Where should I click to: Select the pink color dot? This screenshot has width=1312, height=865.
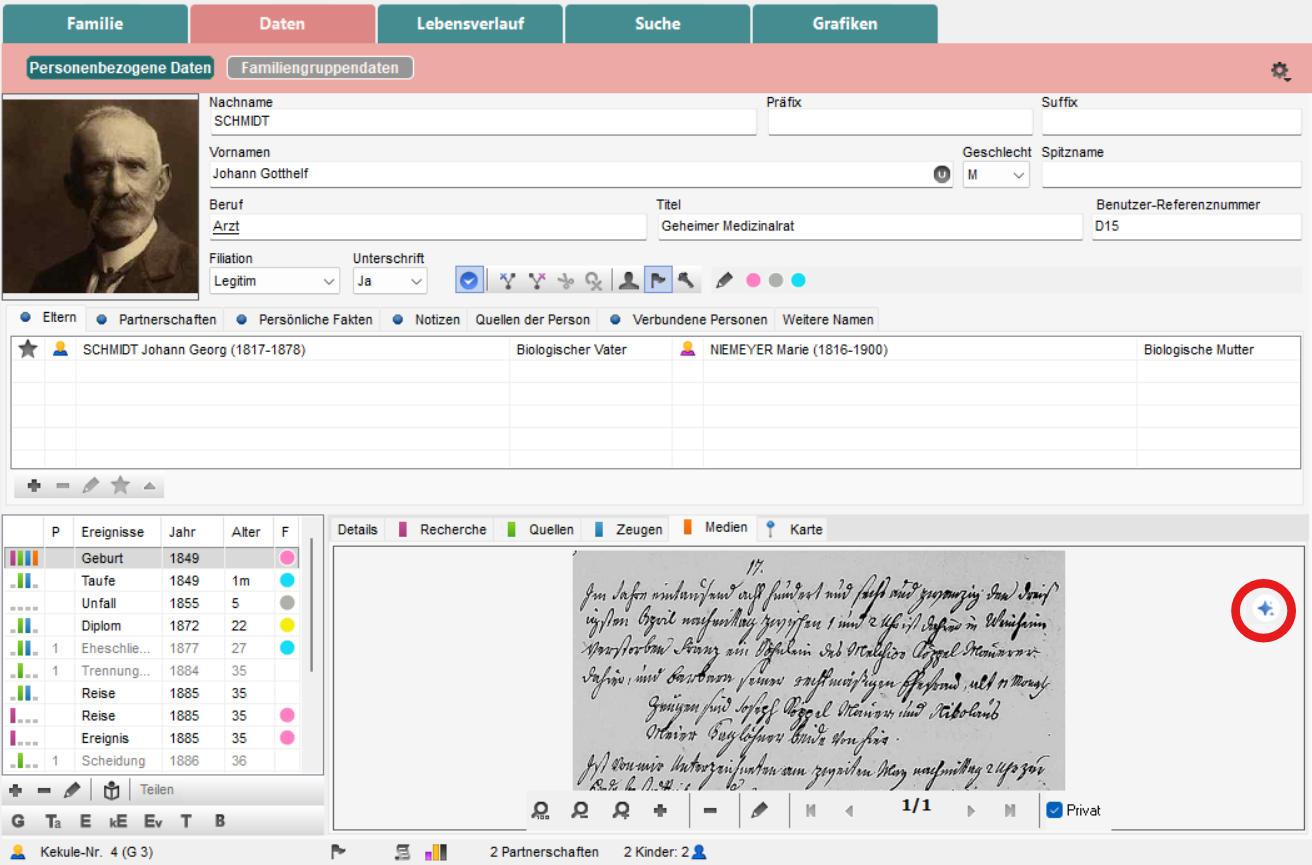pyautogui.click(x=753, y=281)
